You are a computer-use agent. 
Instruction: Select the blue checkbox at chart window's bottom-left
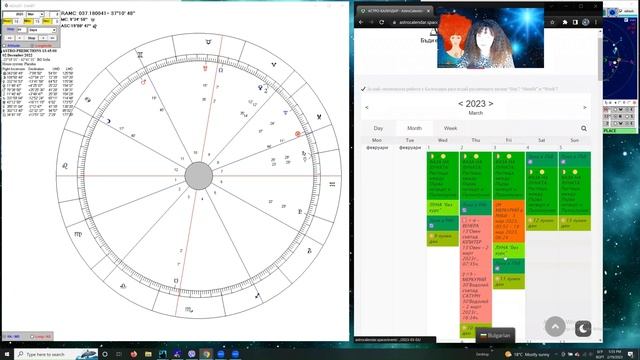[5, 337]
